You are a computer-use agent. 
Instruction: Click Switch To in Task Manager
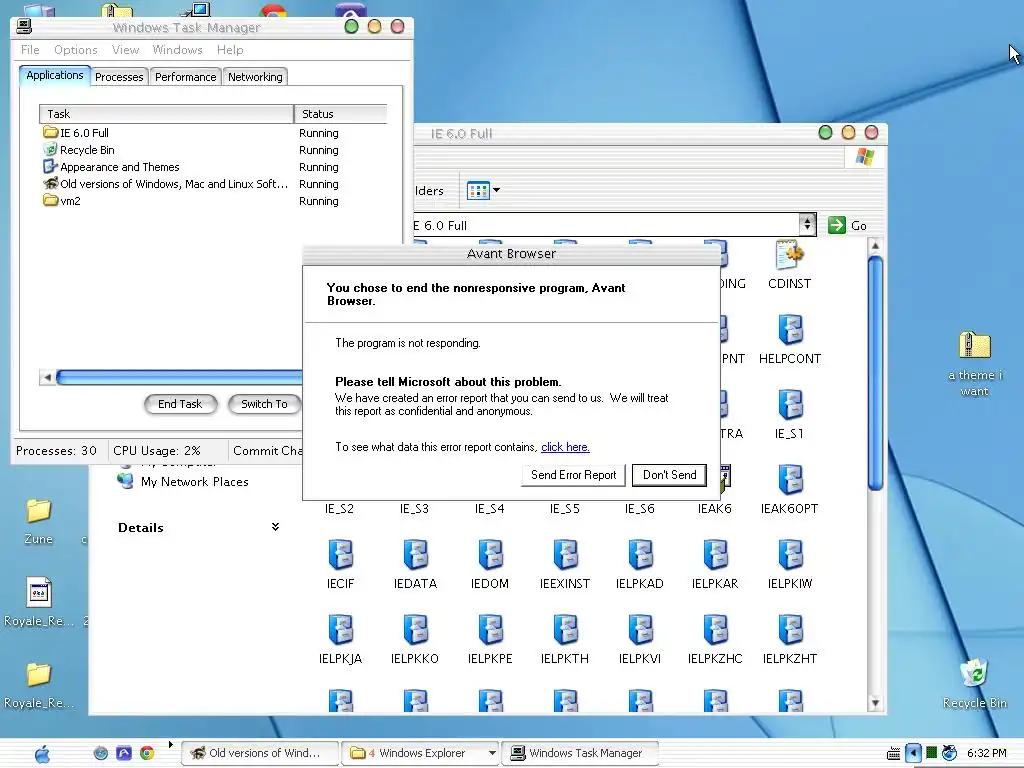tap(264, 404)
